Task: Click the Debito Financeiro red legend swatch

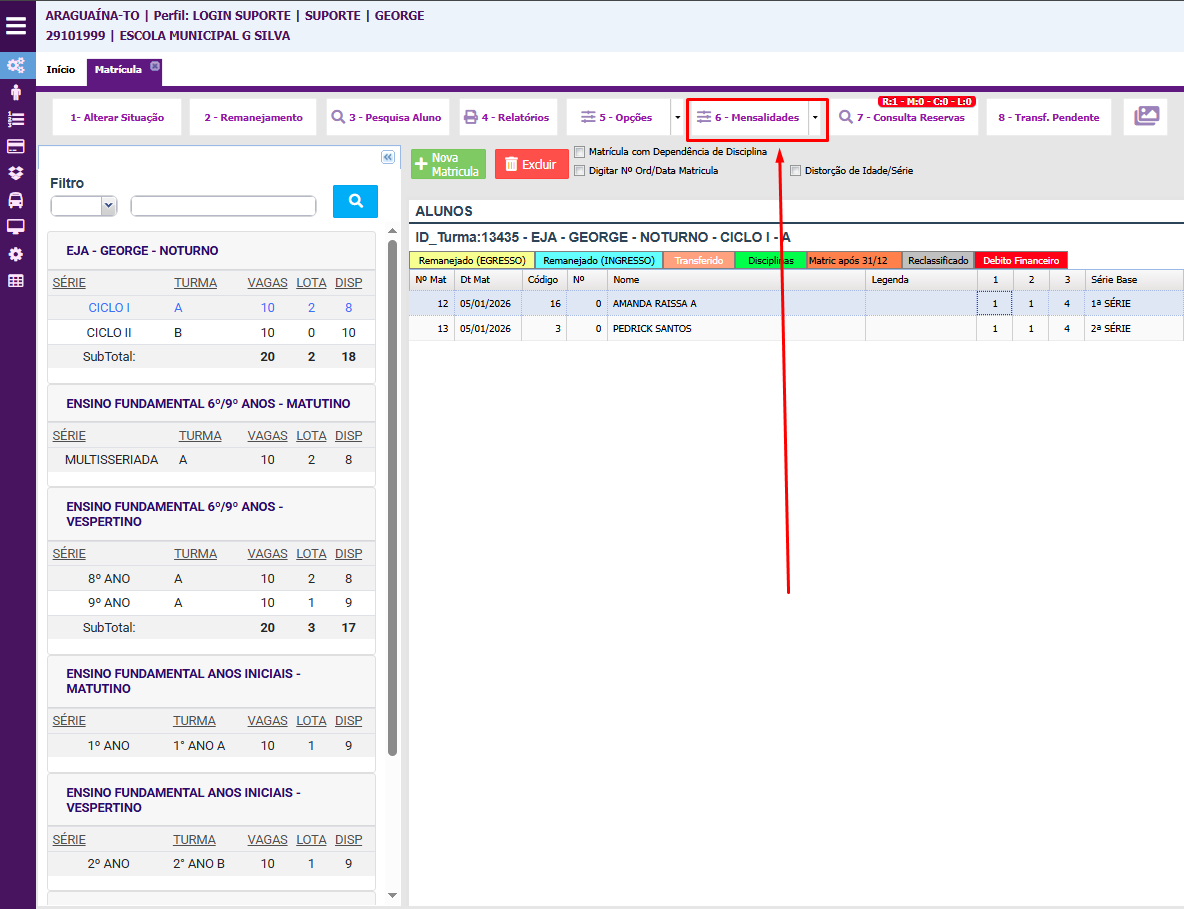Action: 1020,260
